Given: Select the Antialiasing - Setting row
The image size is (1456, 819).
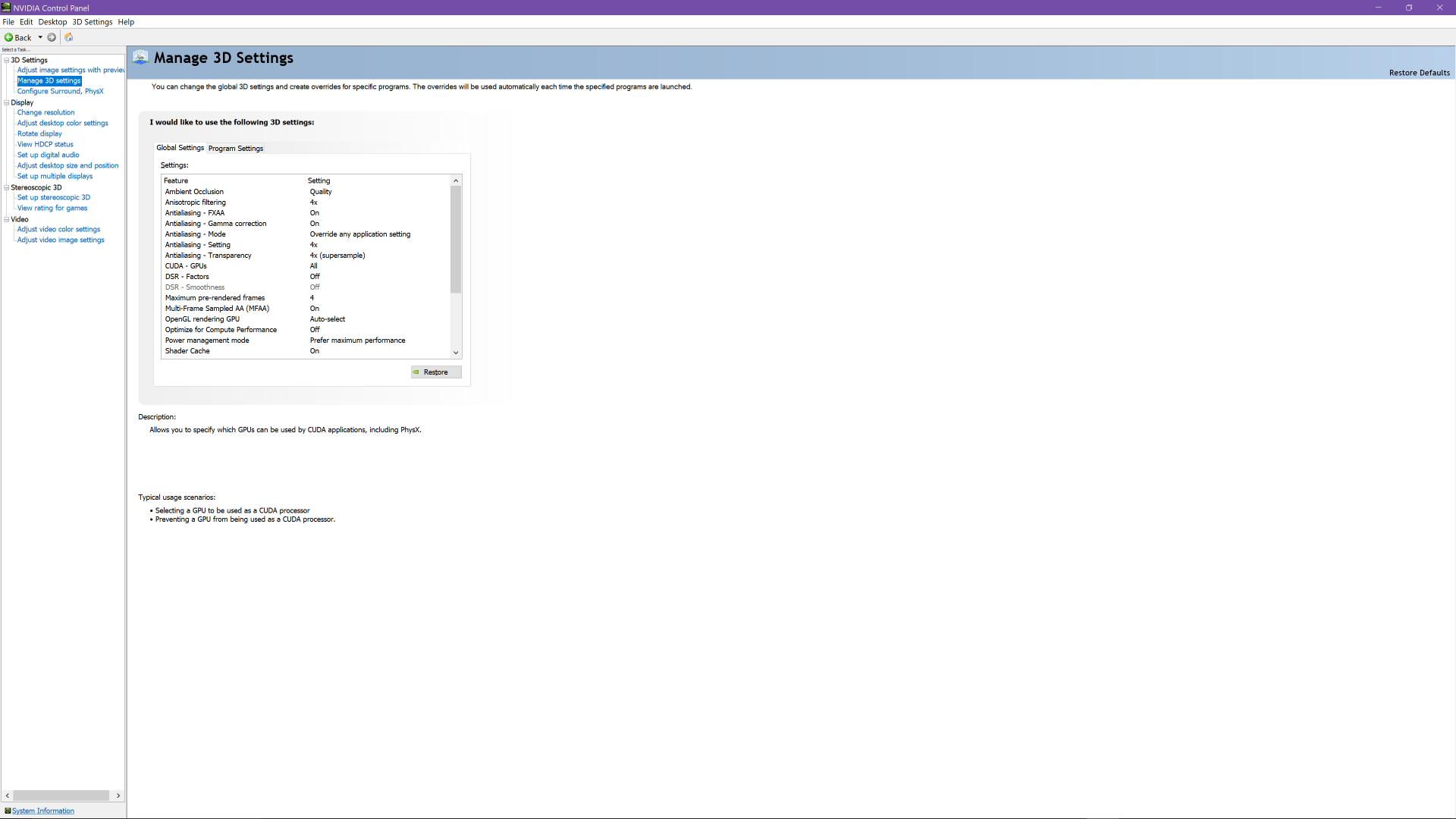Looking at the screenshot, I should click(x=306, y=245).
